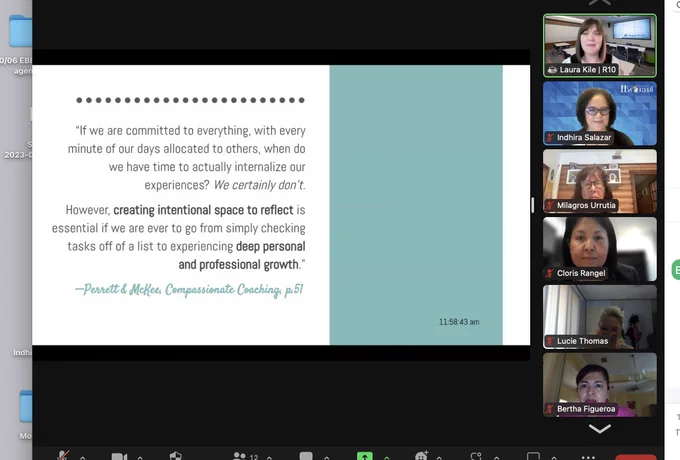Select Cloris Rangel's video thumbnail
This screenshot has width=680, height=460.
(600, 249)
